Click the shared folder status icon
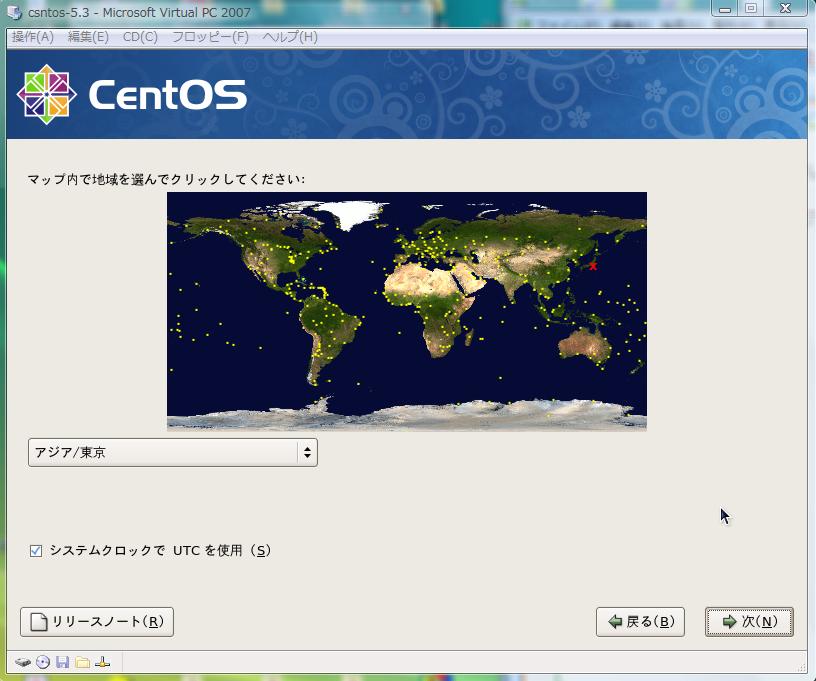This screenshot has width=816, height=681. point(82,662)
